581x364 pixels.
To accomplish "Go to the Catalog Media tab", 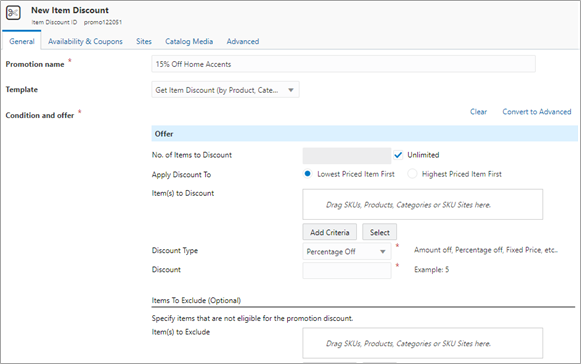I will [x=189, y=42].
